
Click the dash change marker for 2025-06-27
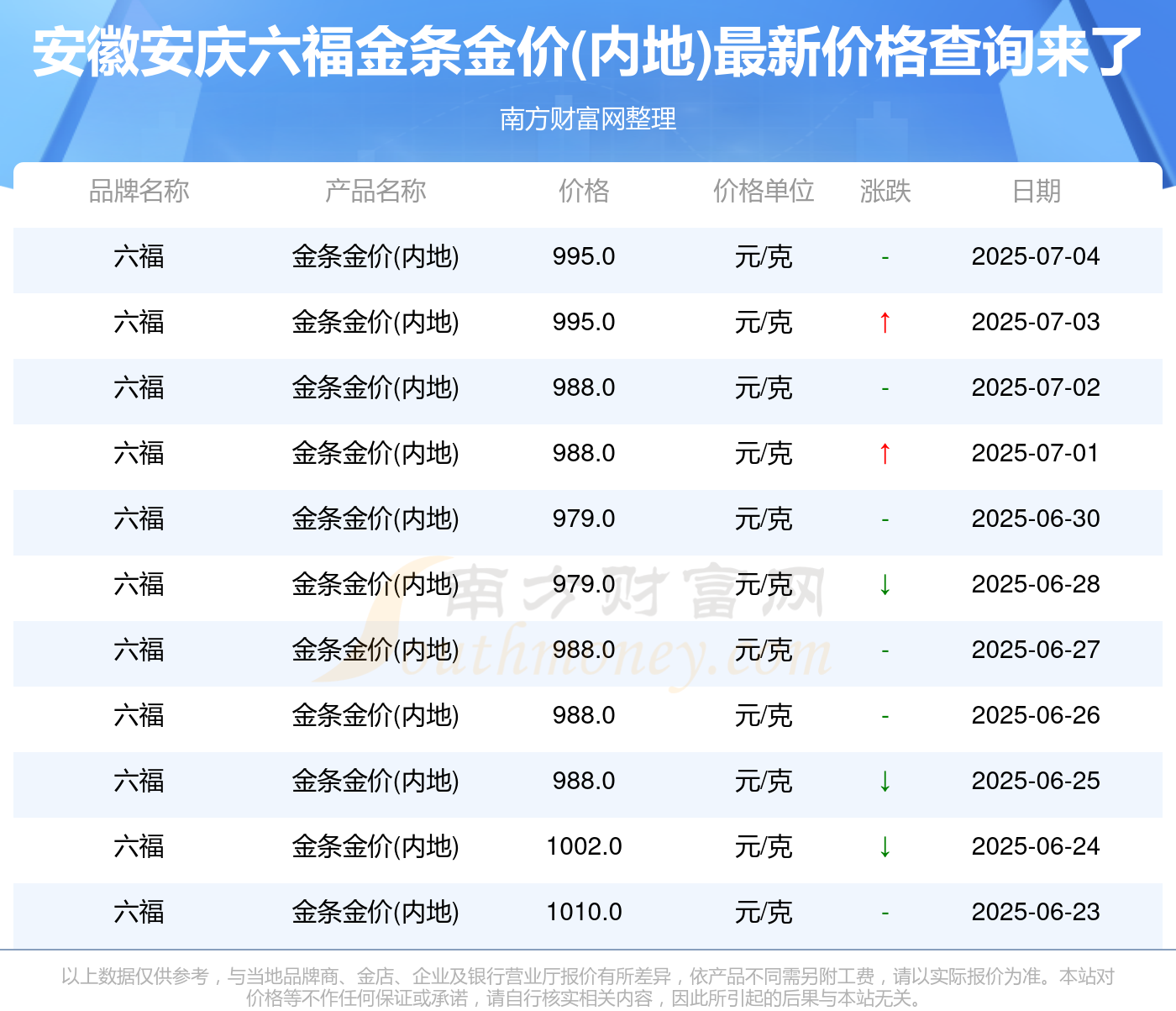(x=885, y=650)
